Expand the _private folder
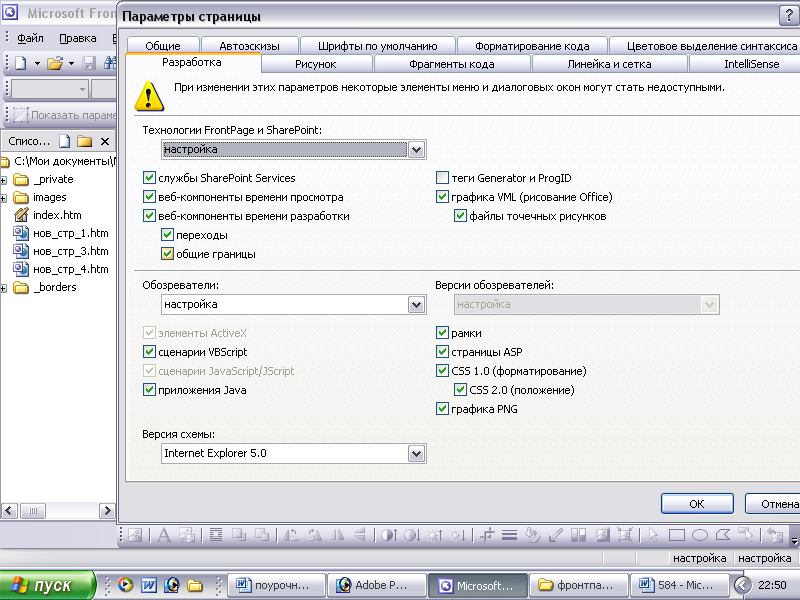Viewport: 800px width, 600px height. pos(3,180)
